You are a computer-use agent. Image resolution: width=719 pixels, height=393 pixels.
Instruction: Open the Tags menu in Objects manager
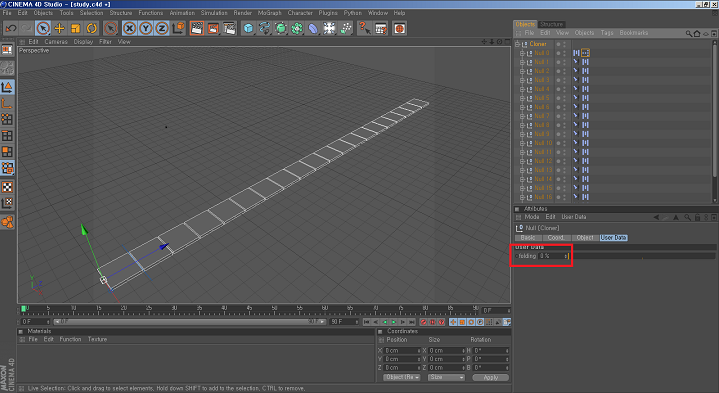pos(607,33)
